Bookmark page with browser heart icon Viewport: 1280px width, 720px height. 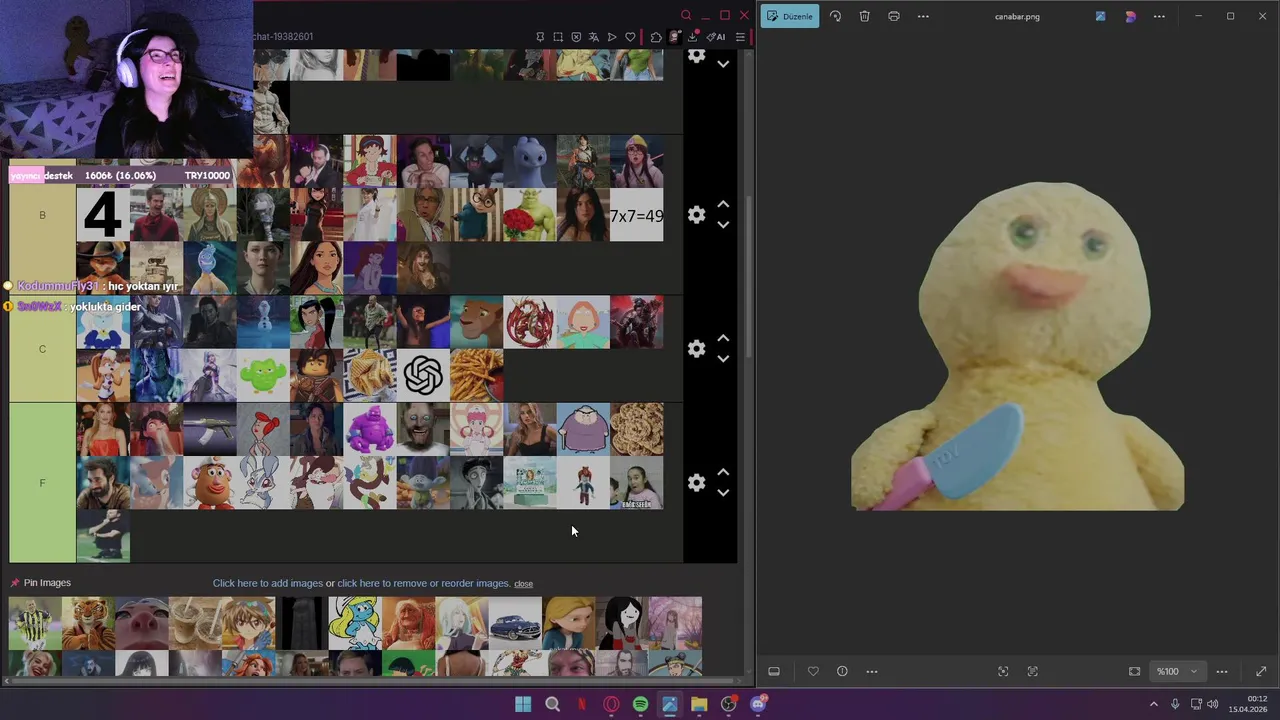[630, 37]
